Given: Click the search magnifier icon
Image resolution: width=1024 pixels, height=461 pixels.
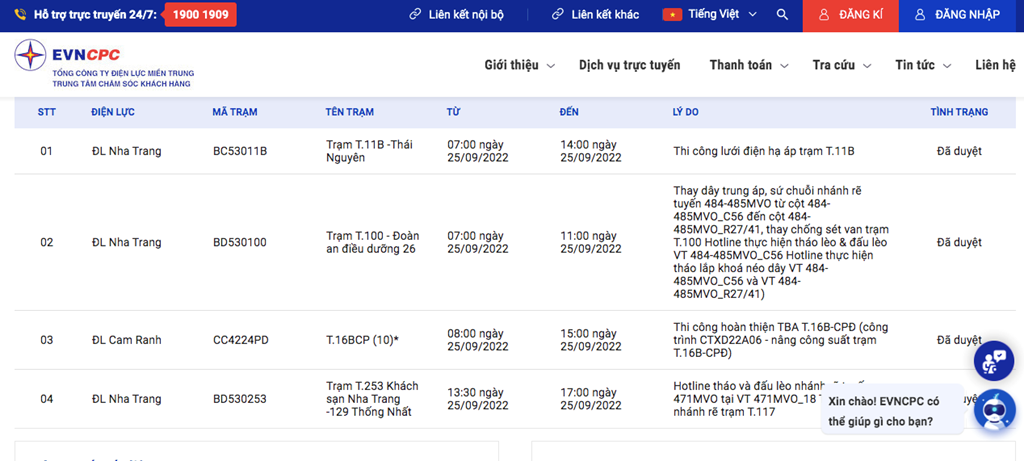Looking at the screenshot, I should (x=782, y=15).
